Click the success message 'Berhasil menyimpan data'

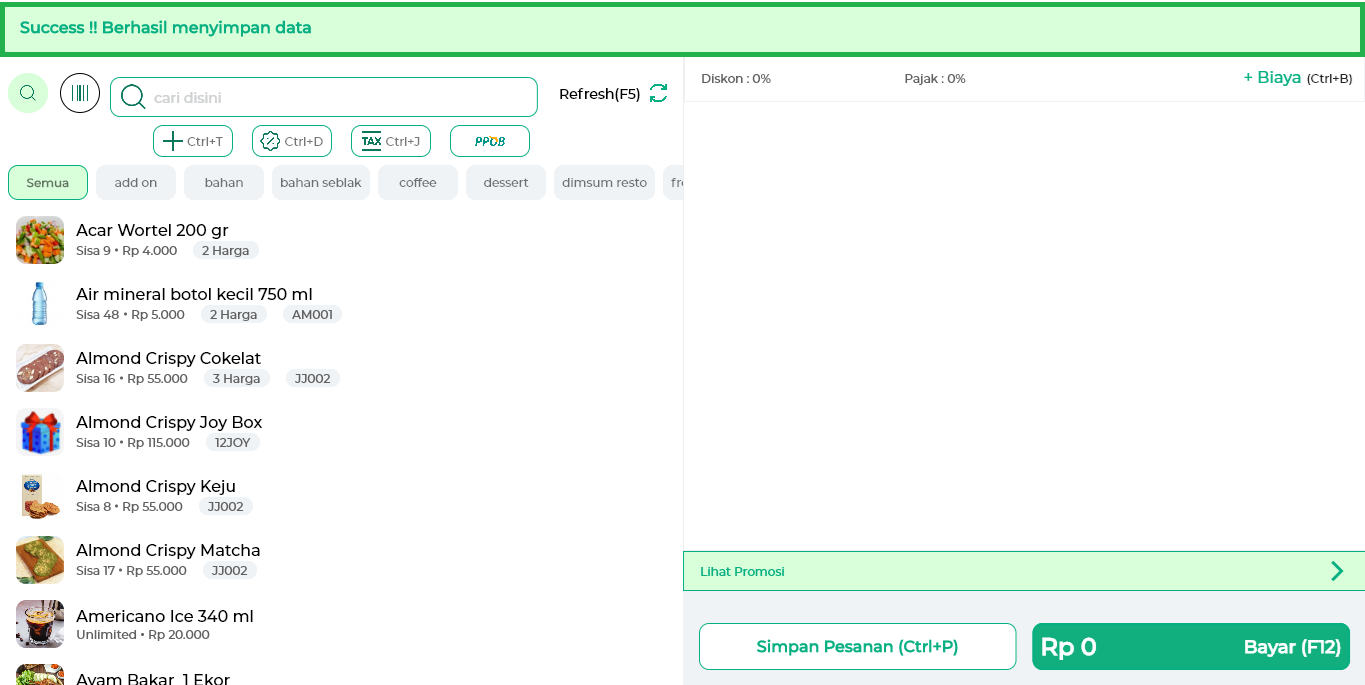[x=207, y=28]
